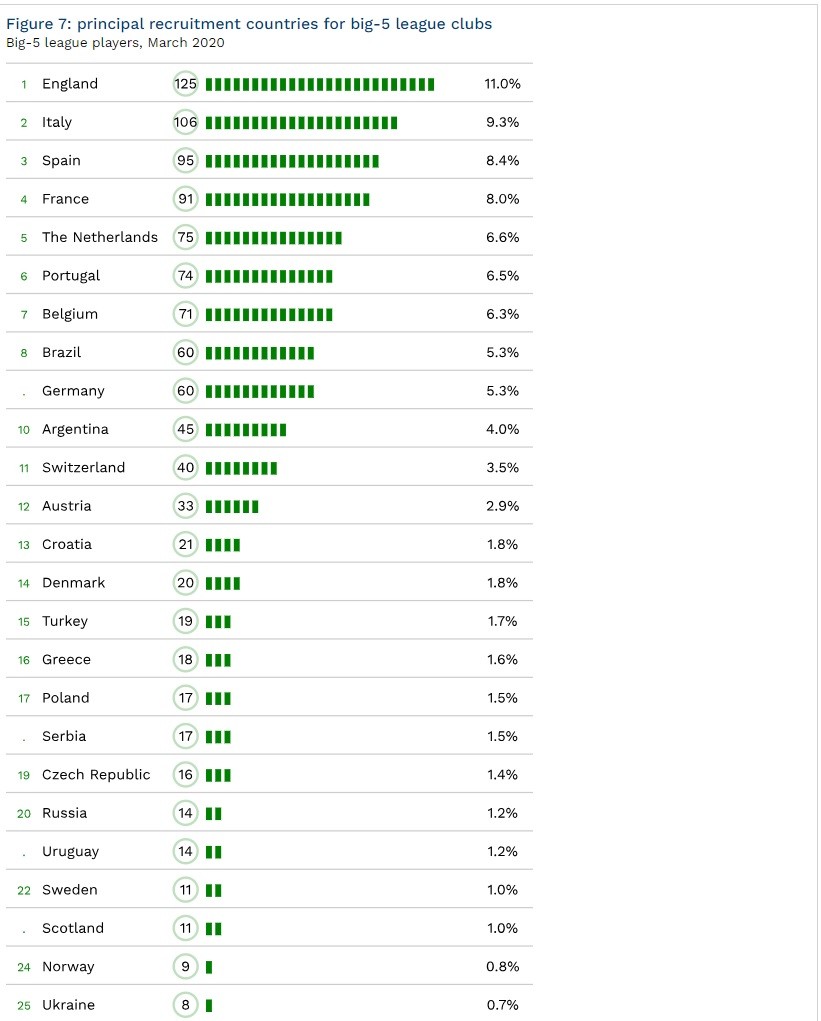Click the Turkey country label

[65, 621]
